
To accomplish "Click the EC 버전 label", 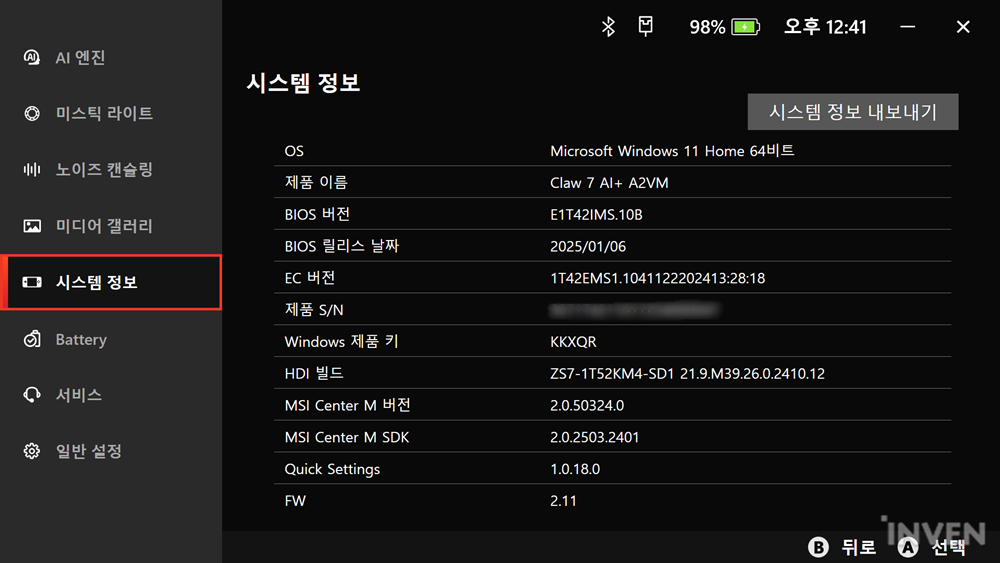I will click(x=310, y=278).
